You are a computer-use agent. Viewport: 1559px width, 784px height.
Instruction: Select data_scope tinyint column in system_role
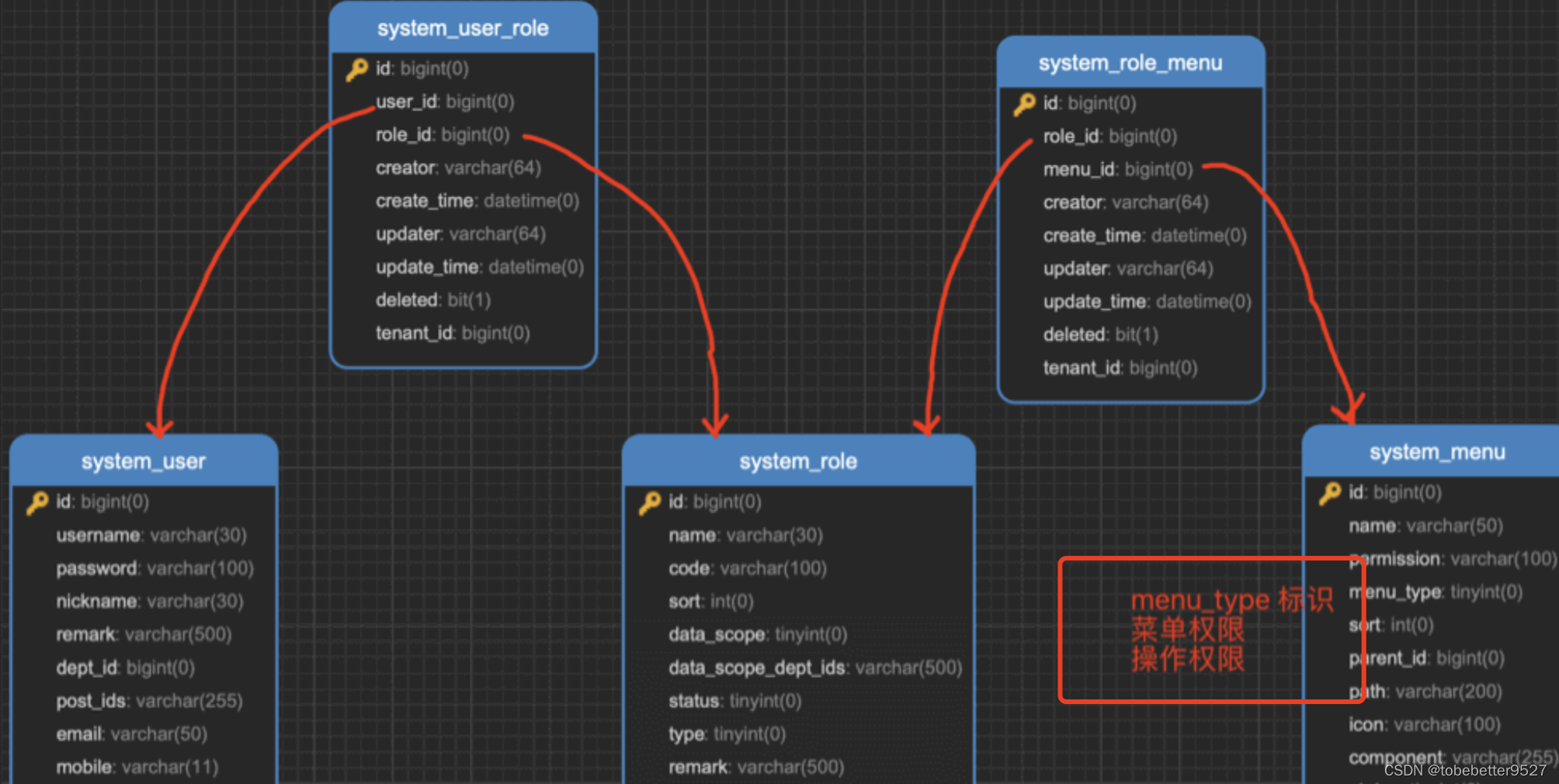(758, 635)
